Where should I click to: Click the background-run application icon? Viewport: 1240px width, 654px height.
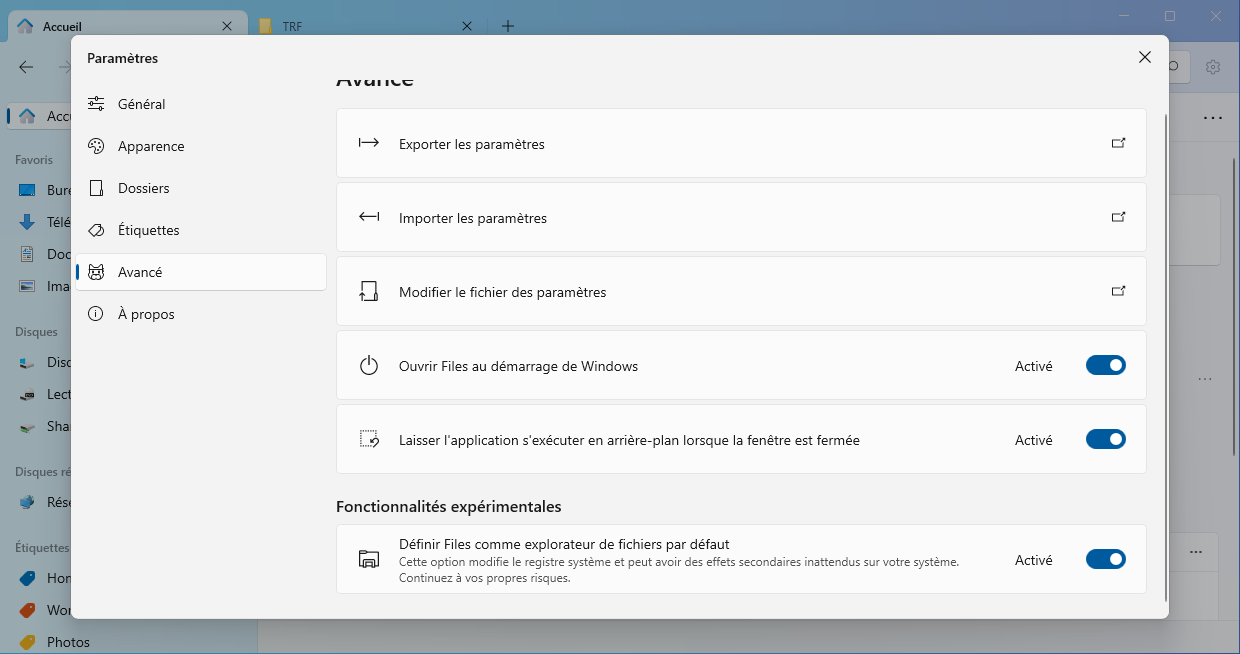click(x=369, y=440)
